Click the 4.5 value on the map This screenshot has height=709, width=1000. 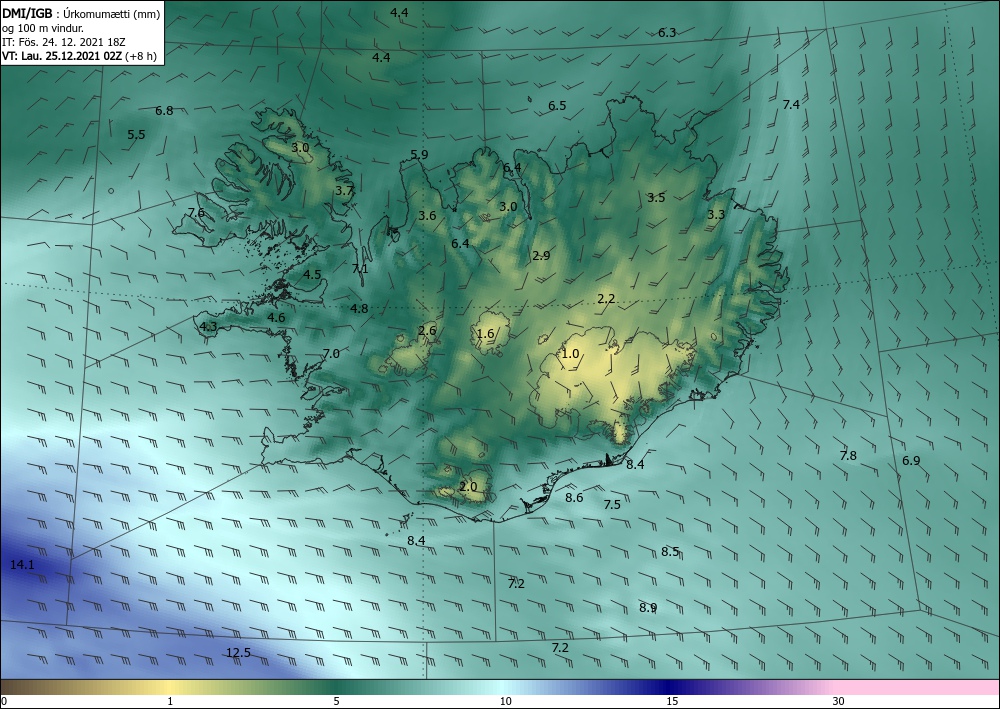[x=312, y=275]
